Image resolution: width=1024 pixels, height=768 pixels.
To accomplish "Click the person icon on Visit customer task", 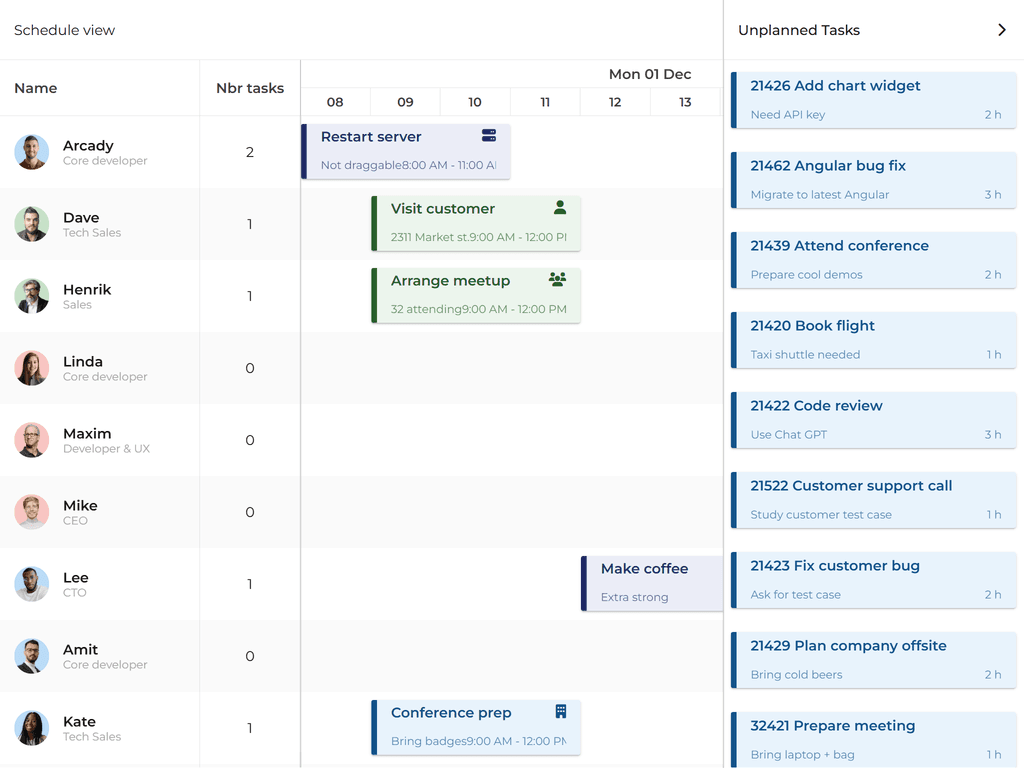I will click(560, 208).
